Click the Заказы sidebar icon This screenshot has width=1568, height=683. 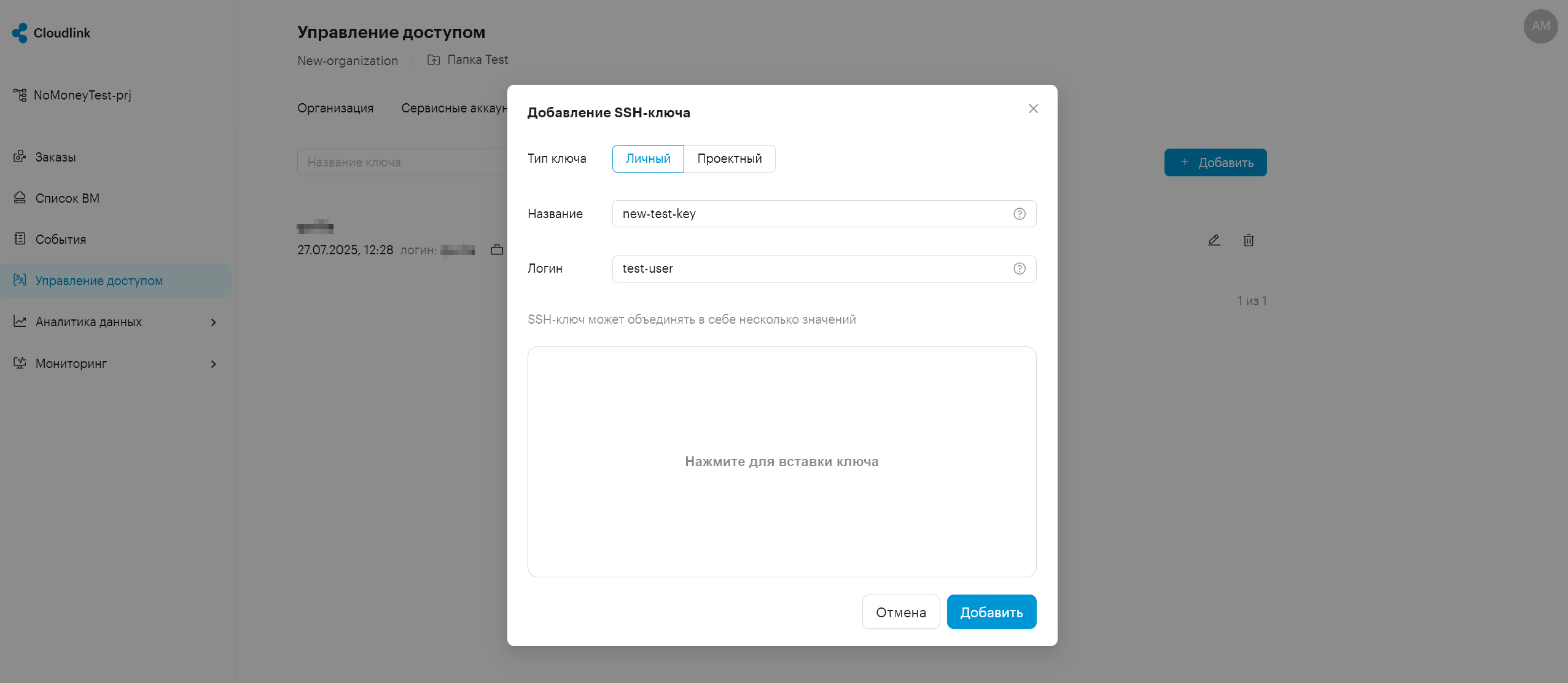click(20, 157)
